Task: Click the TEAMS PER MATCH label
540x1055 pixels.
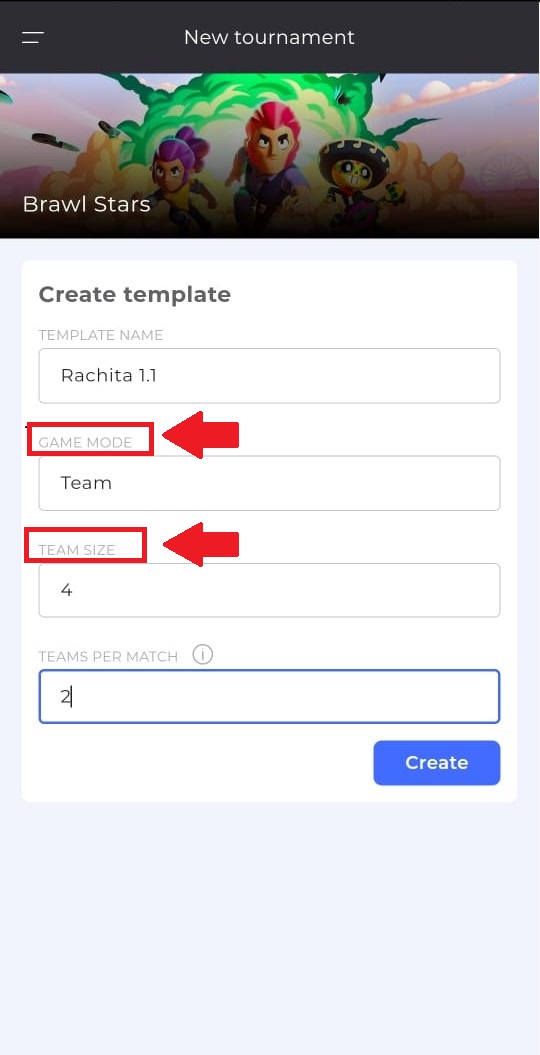Action: 108,657
